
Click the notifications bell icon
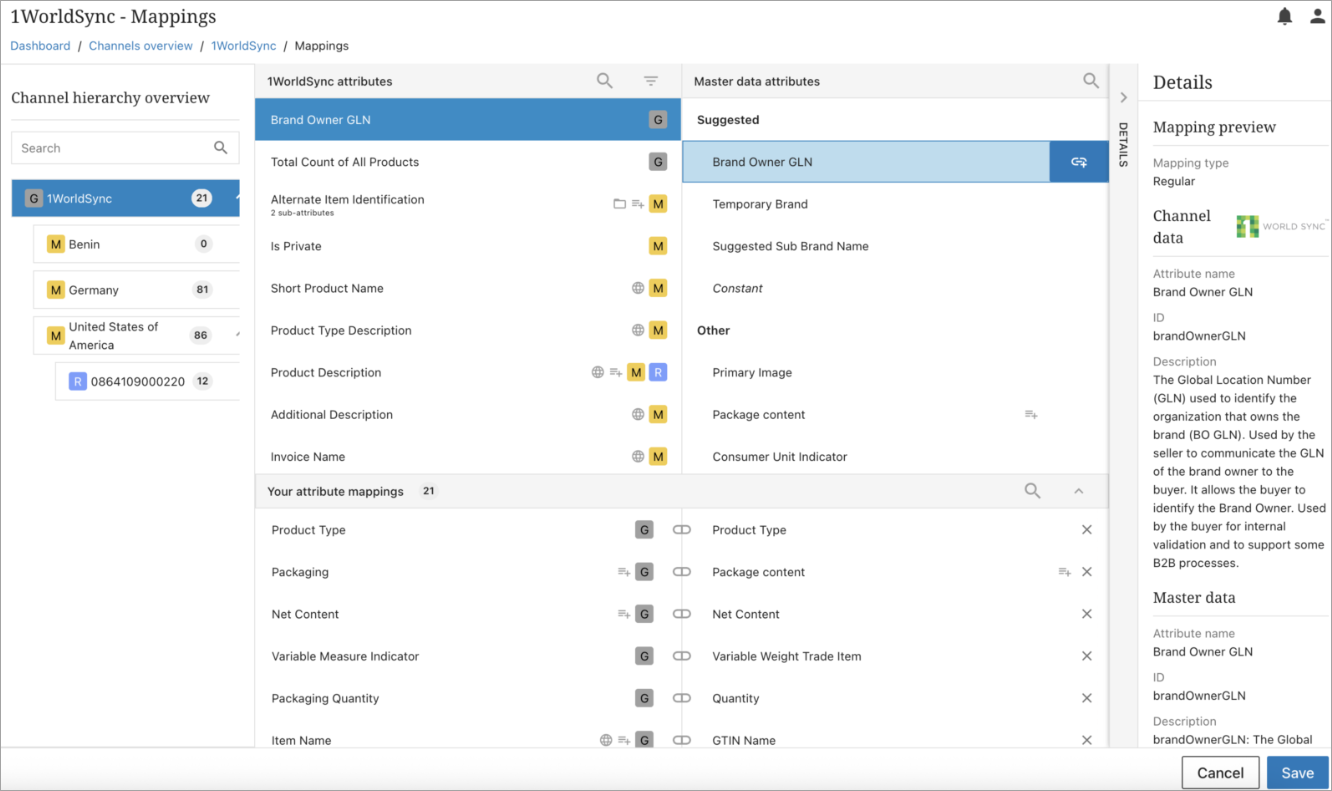[1285, 17]
